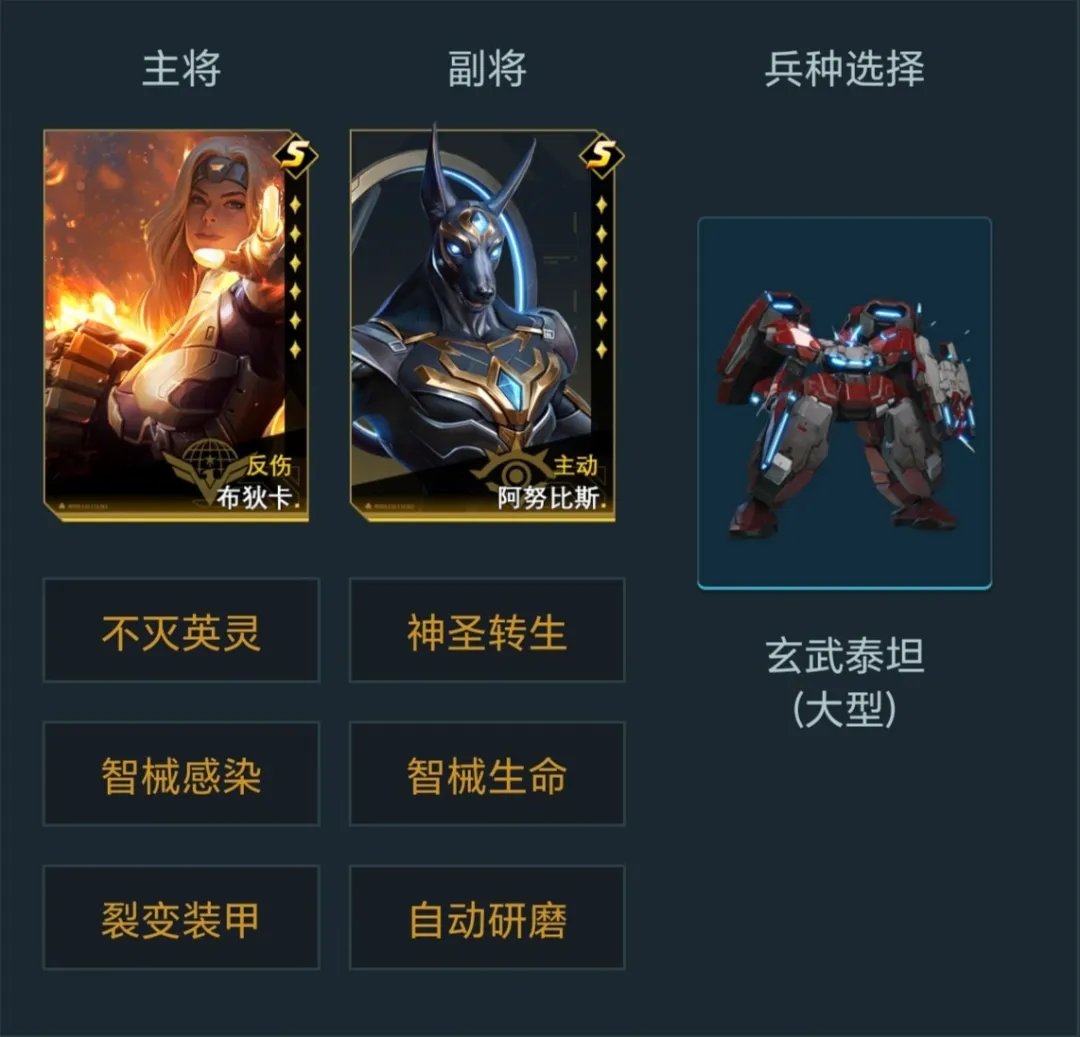This screenshot has width=1080, height=1037.
Task: Click the 反伤 tag on 布狄卡 card
Action: click(269, 466)
